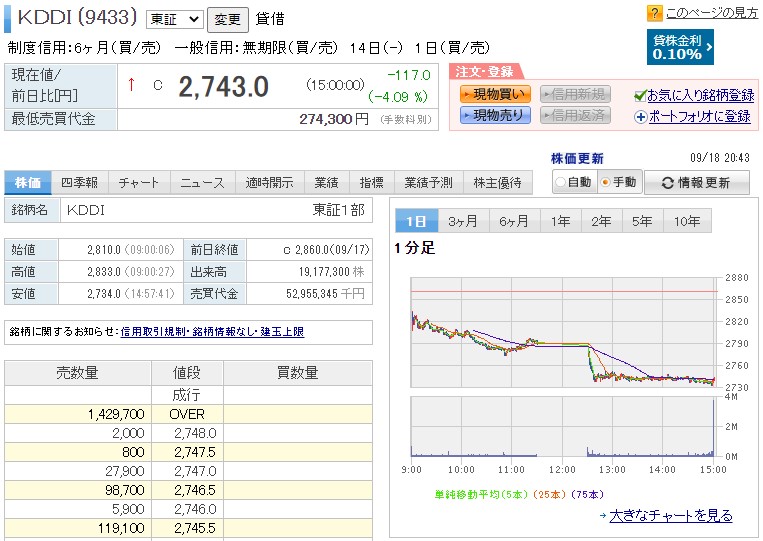Select the 6ヶ月 chart period tab
The width and height of the screenshot is (763, 541).
tap(514, 221)
